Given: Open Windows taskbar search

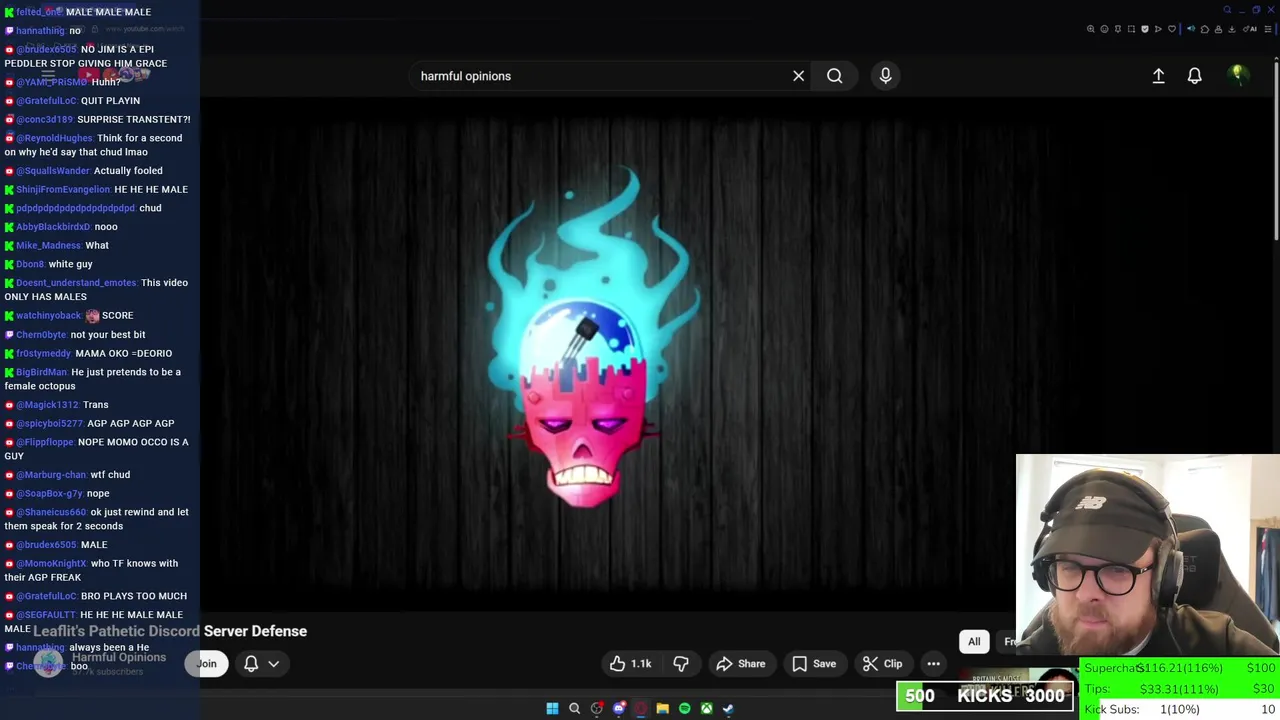Looking at the screenshot, I should 574,709.
